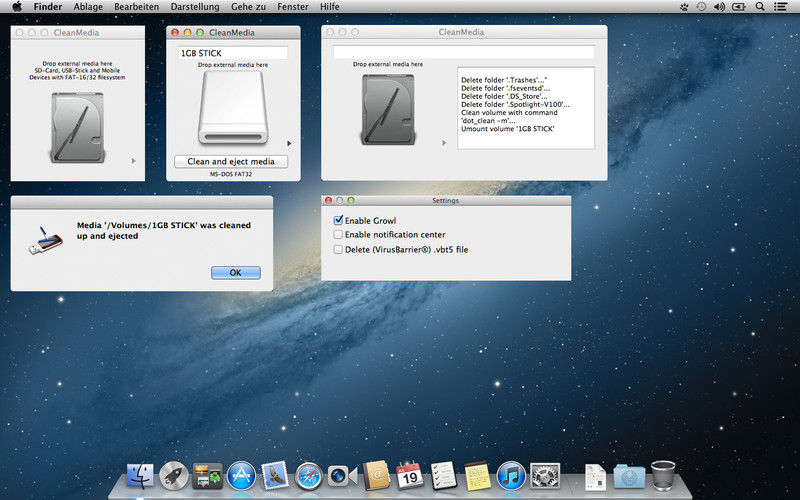Expand disclosure arrow in leftmost CleanMedia window
The image size is (800, 500).
click(133, 160)
